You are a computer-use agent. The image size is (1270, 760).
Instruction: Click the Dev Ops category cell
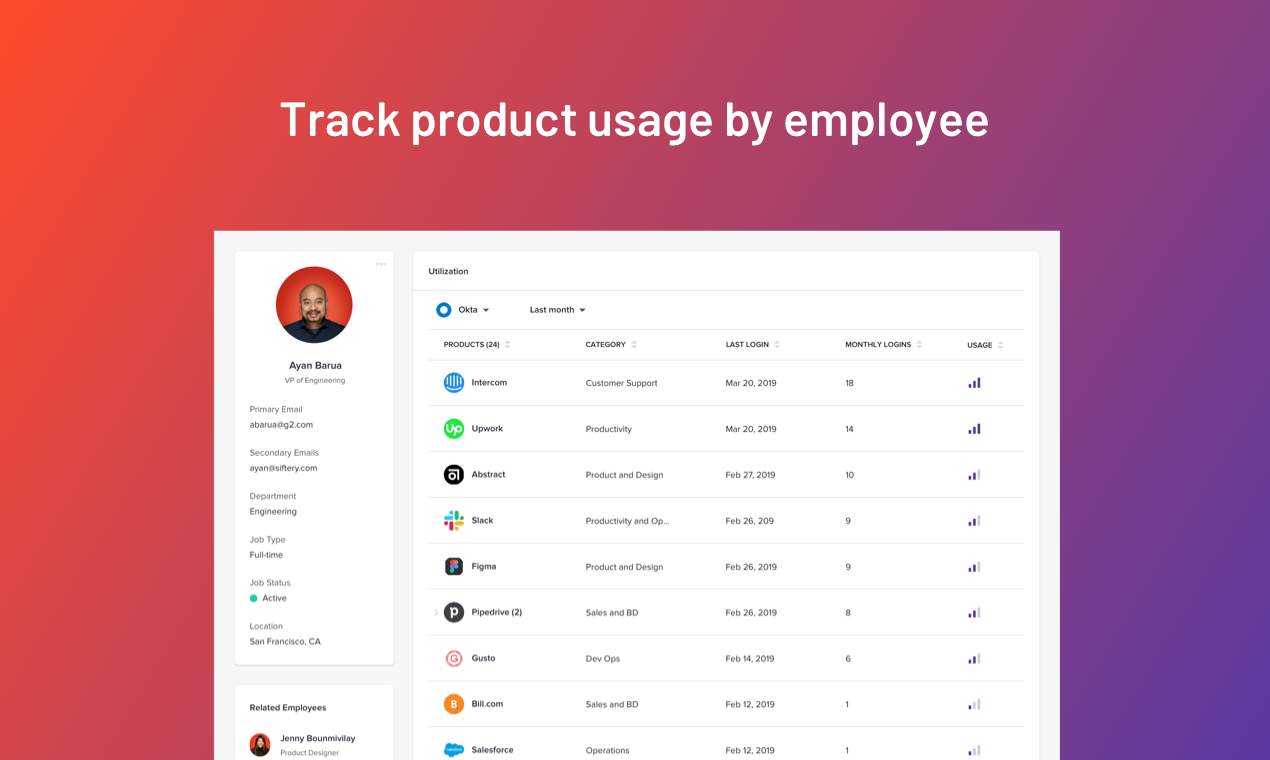602,659
